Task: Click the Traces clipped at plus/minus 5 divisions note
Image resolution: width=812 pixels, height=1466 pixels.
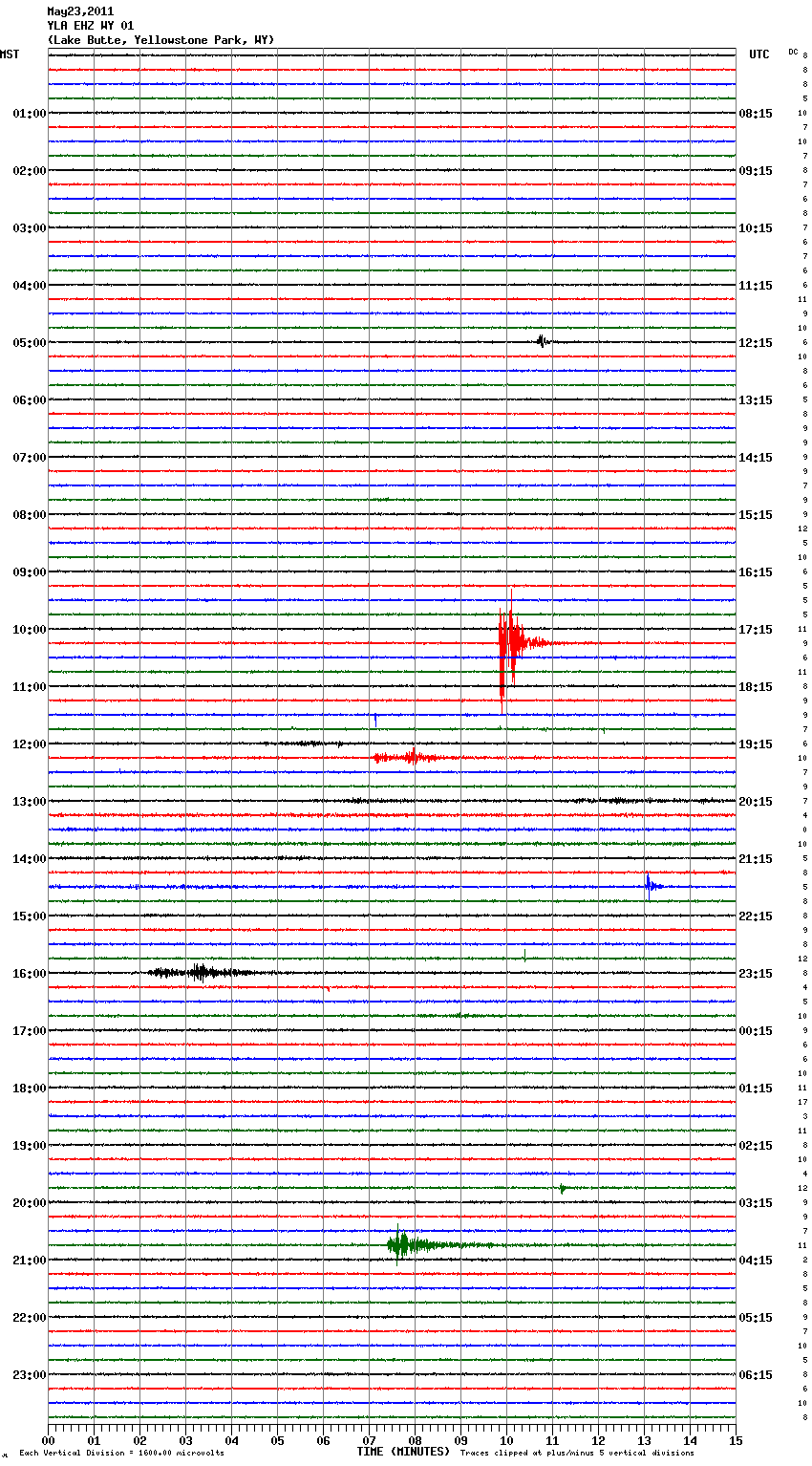Action: click(577, 1454)
